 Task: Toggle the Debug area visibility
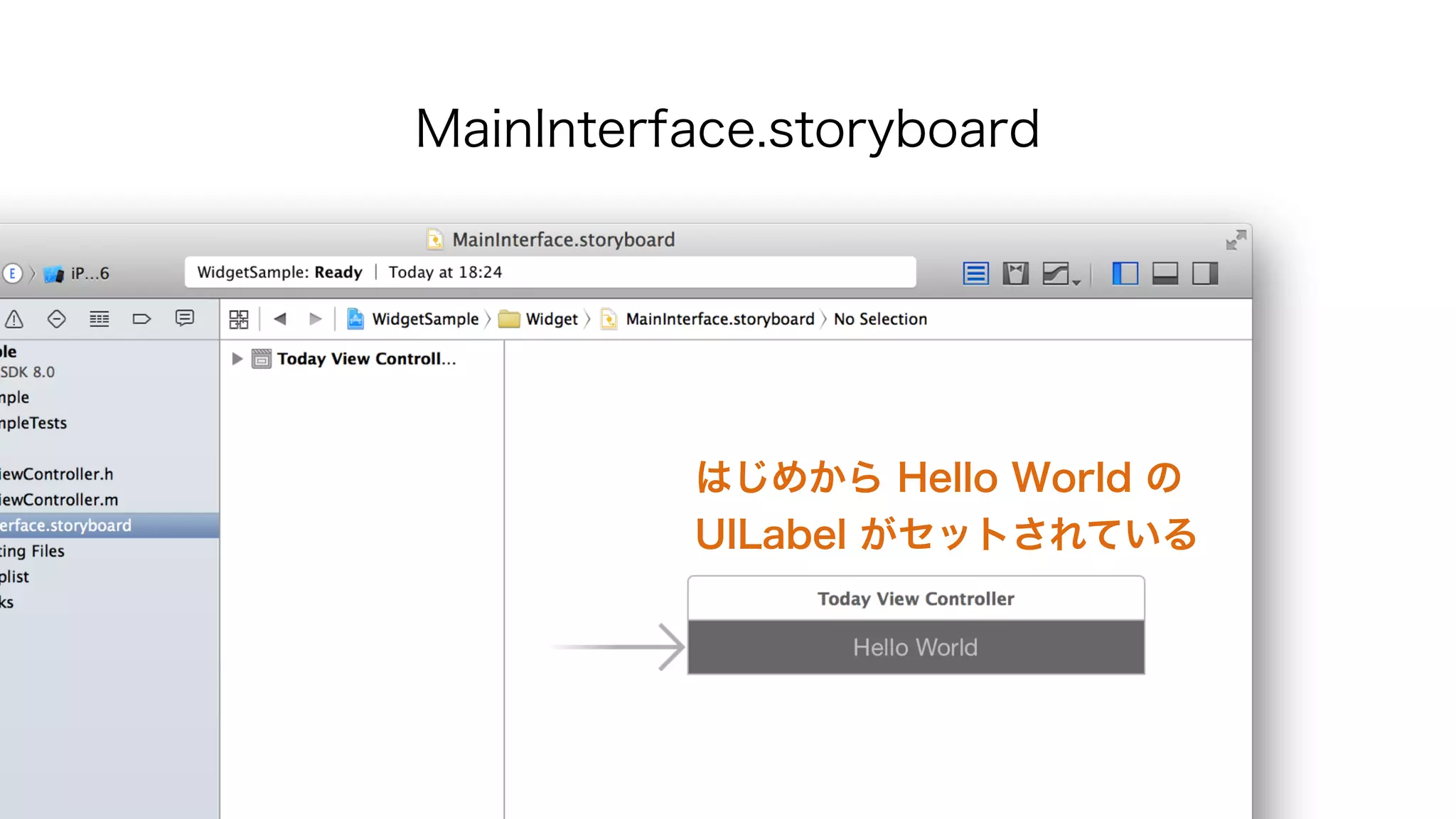point(1165,274)
